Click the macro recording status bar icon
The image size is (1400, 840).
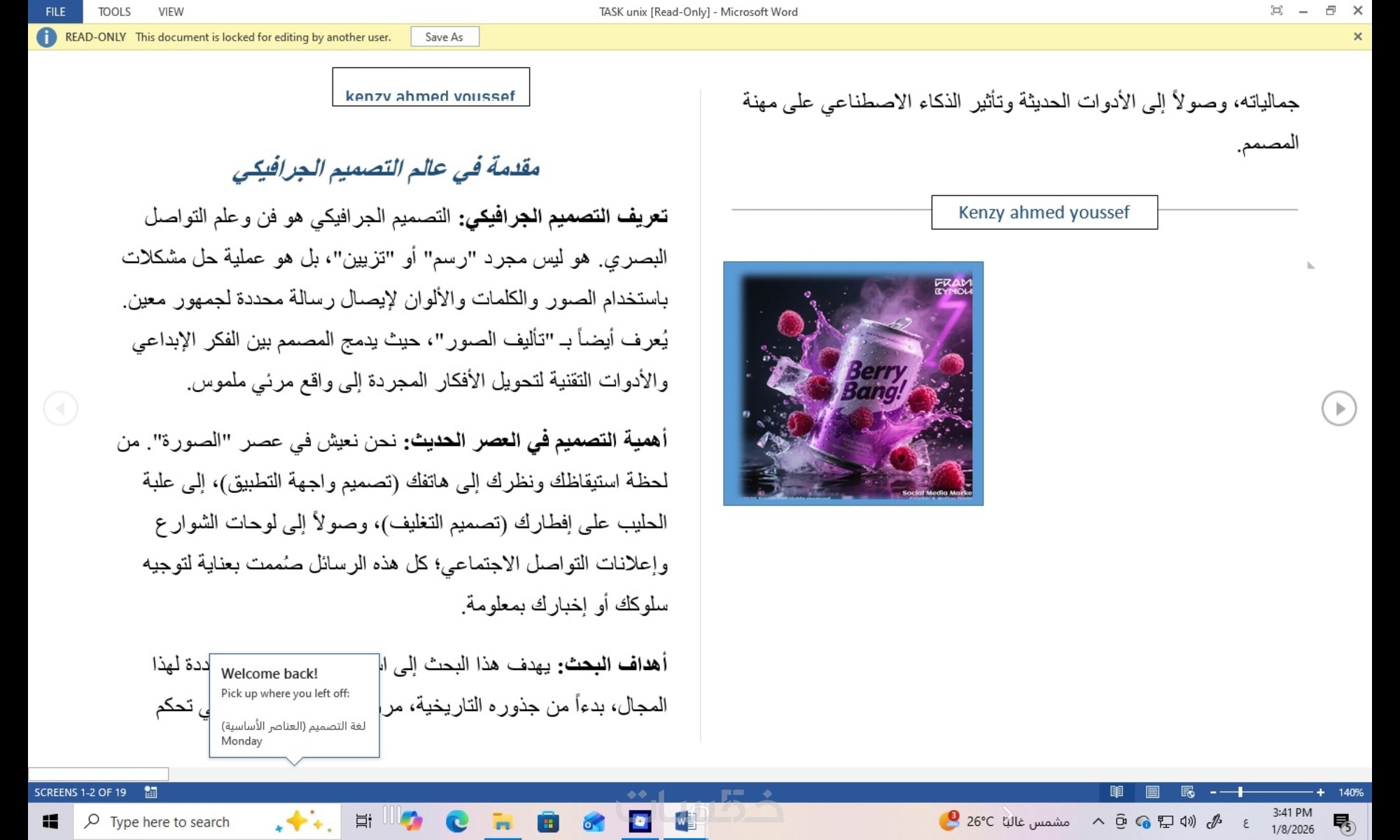(150, 792)
